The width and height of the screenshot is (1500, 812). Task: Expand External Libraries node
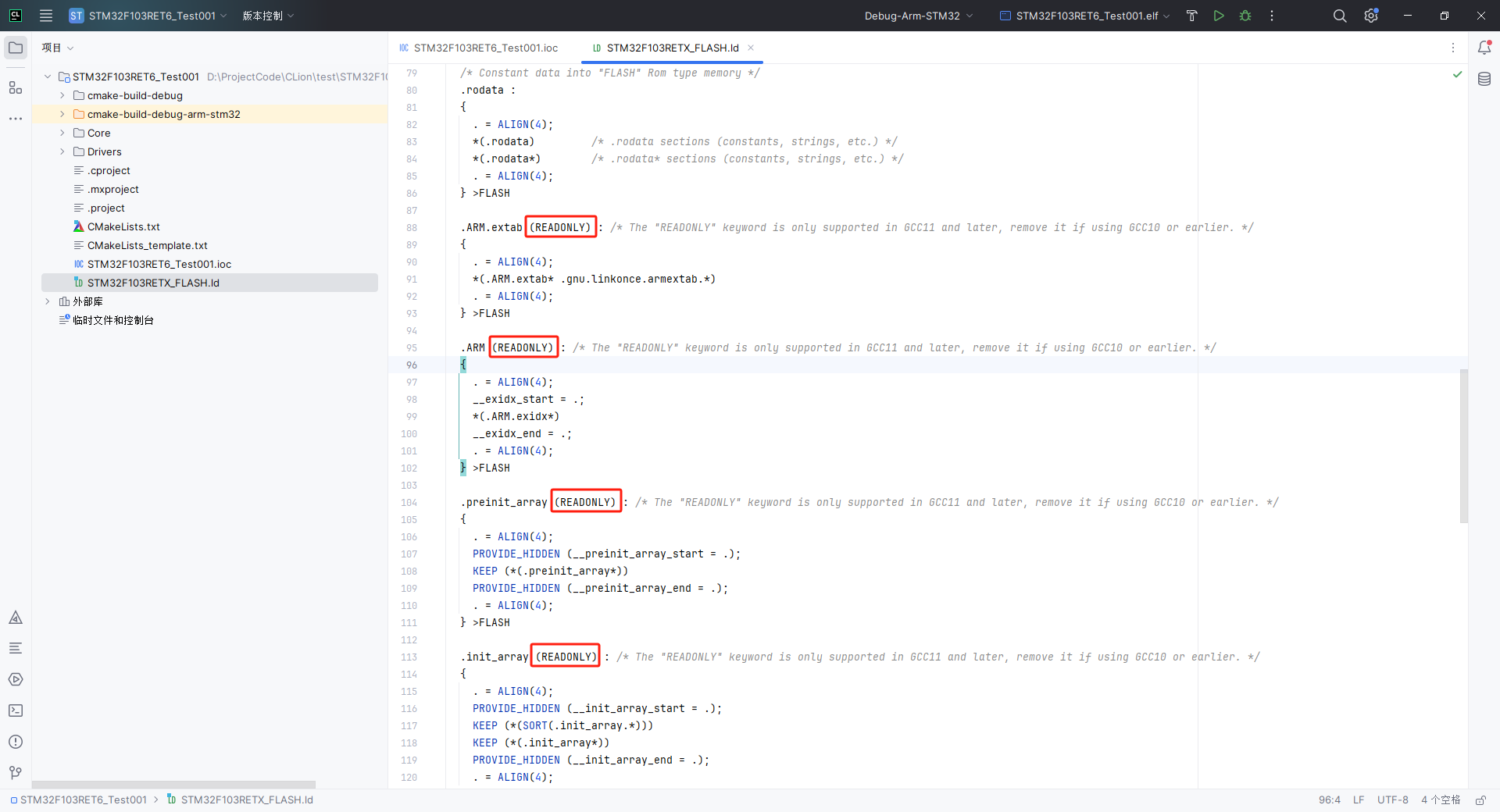coord(48,301)
